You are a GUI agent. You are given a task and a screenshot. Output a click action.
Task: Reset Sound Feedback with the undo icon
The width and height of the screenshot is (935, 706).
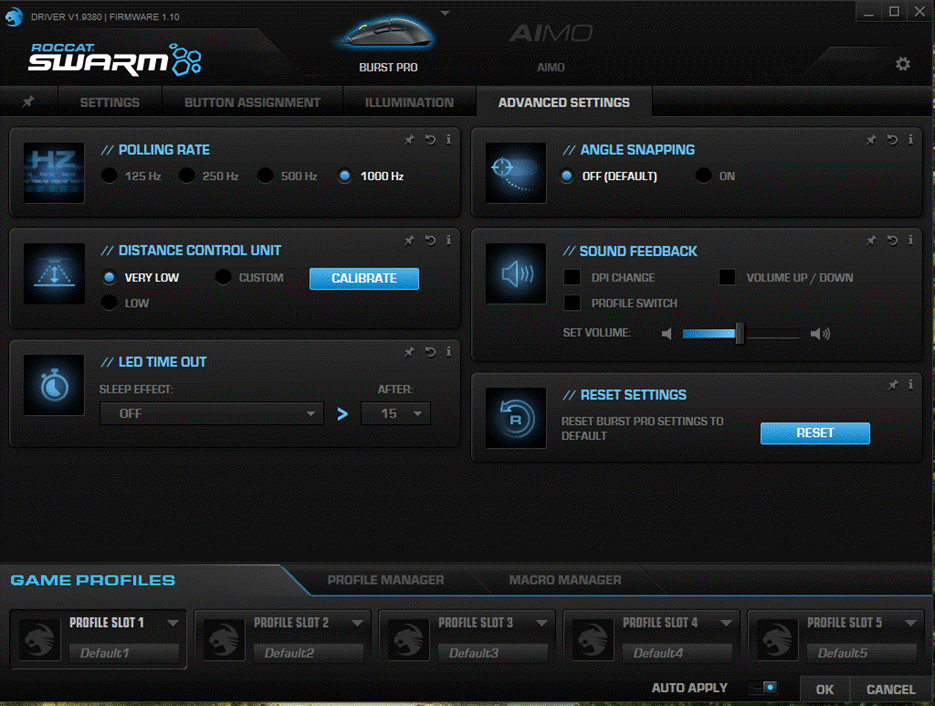tap(892, 240)
